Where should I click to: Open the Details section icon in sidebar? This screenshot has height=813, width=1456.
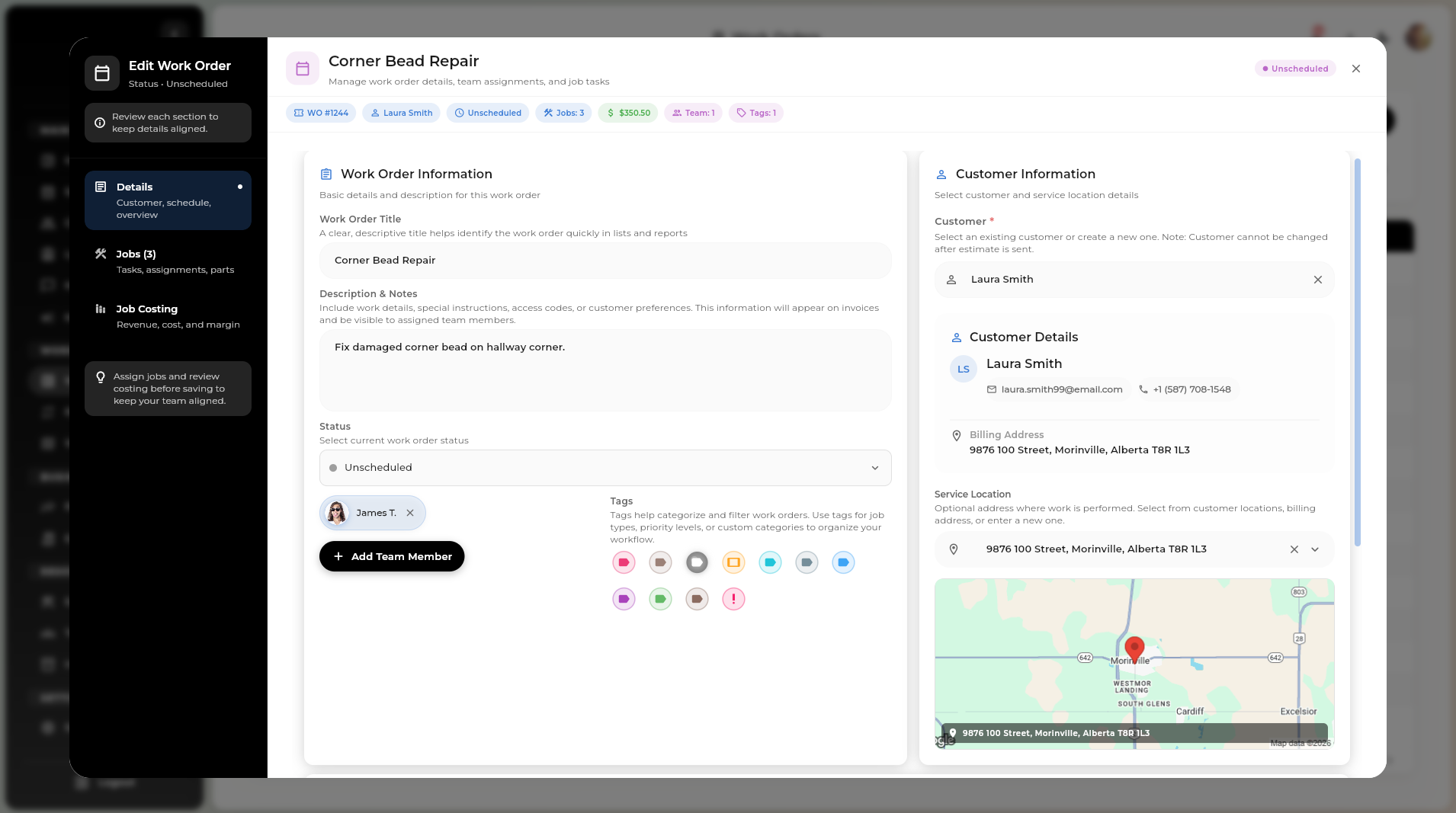tap(101, 186)
